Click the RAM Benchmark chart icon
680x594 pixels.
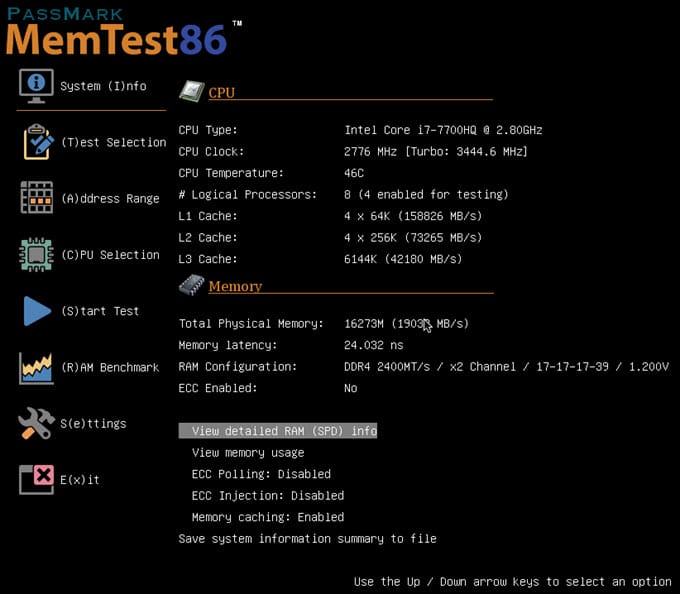pyautogui.click(x=36, y=368)
